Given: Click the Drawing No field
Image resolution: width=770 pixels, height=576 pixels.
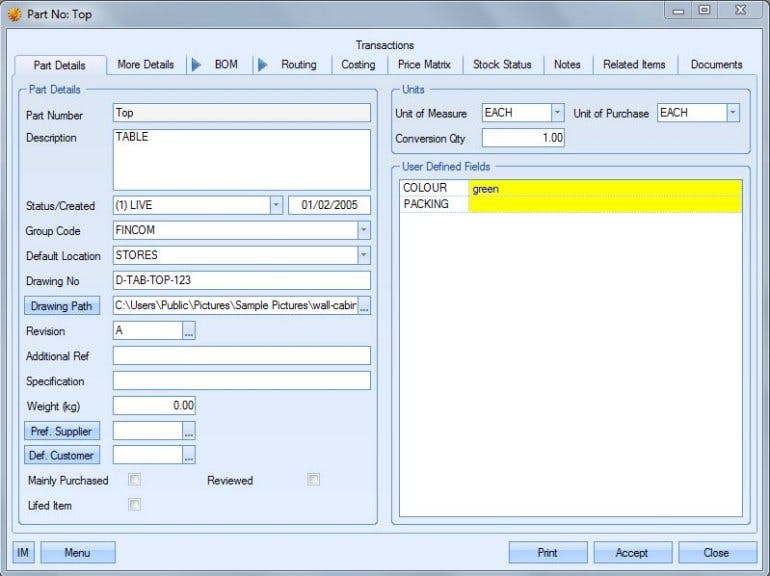Looking at the screenshot, I should [242, 280].
